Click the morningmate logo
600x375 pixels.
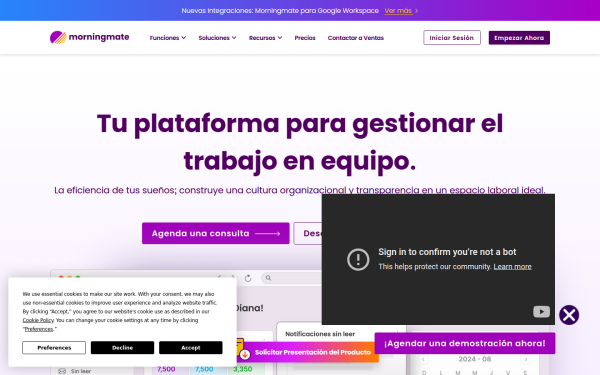[x=90, y=38]
